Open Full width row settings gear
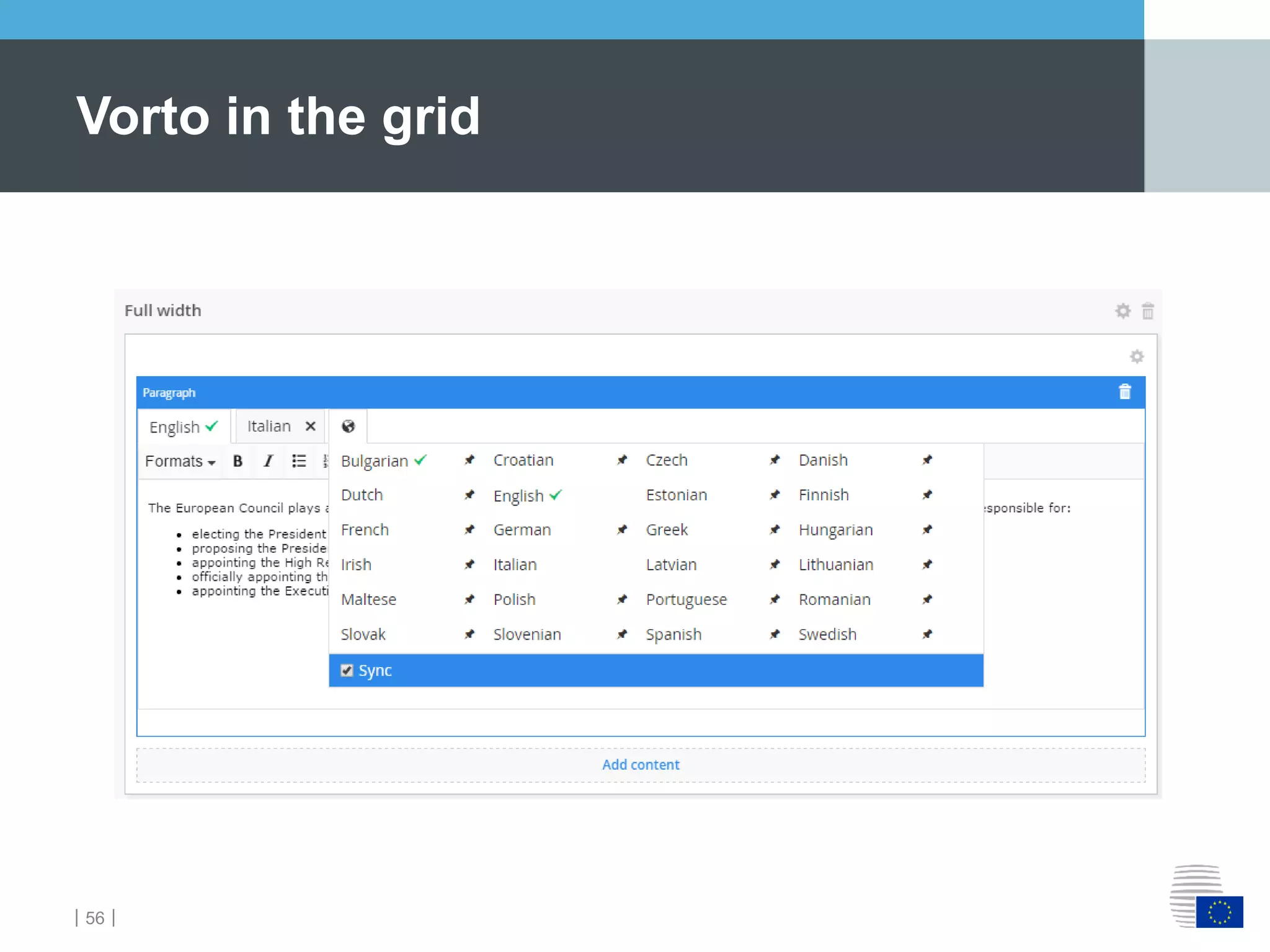Screen dimensions: 1270x952 coord(1122,311)
